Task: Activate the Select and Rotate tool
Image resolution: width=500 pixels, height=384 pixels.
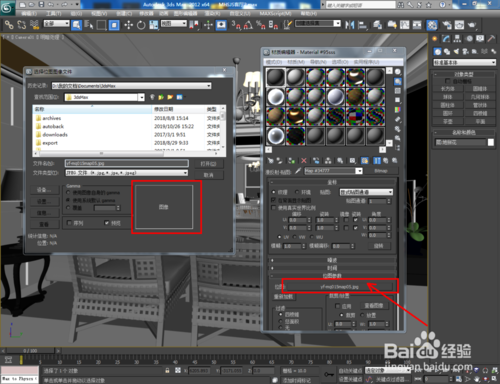Action: point(141,25)
